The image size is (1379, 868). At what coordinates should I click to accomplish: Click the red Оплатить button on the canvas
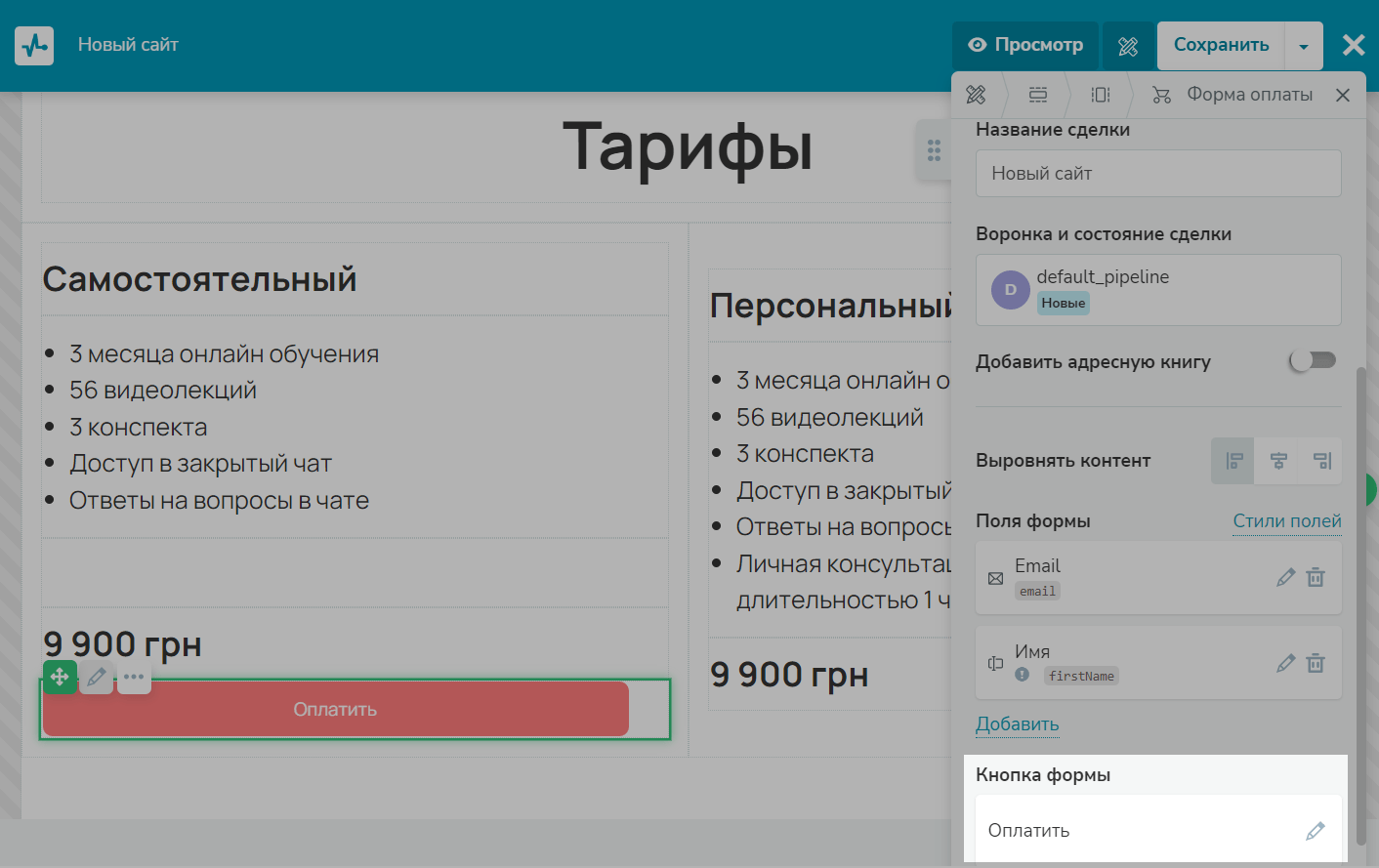[x=335, y=709]
